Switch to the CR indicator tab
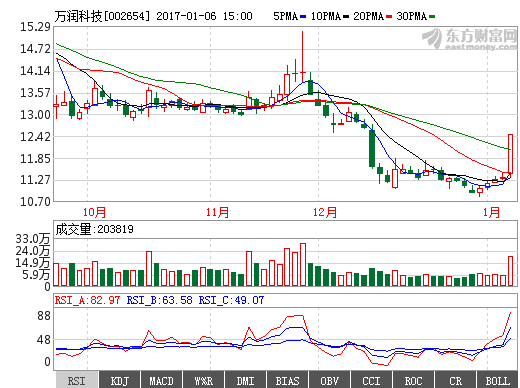This screenshot has width=520, height=388. click(455, 380)
